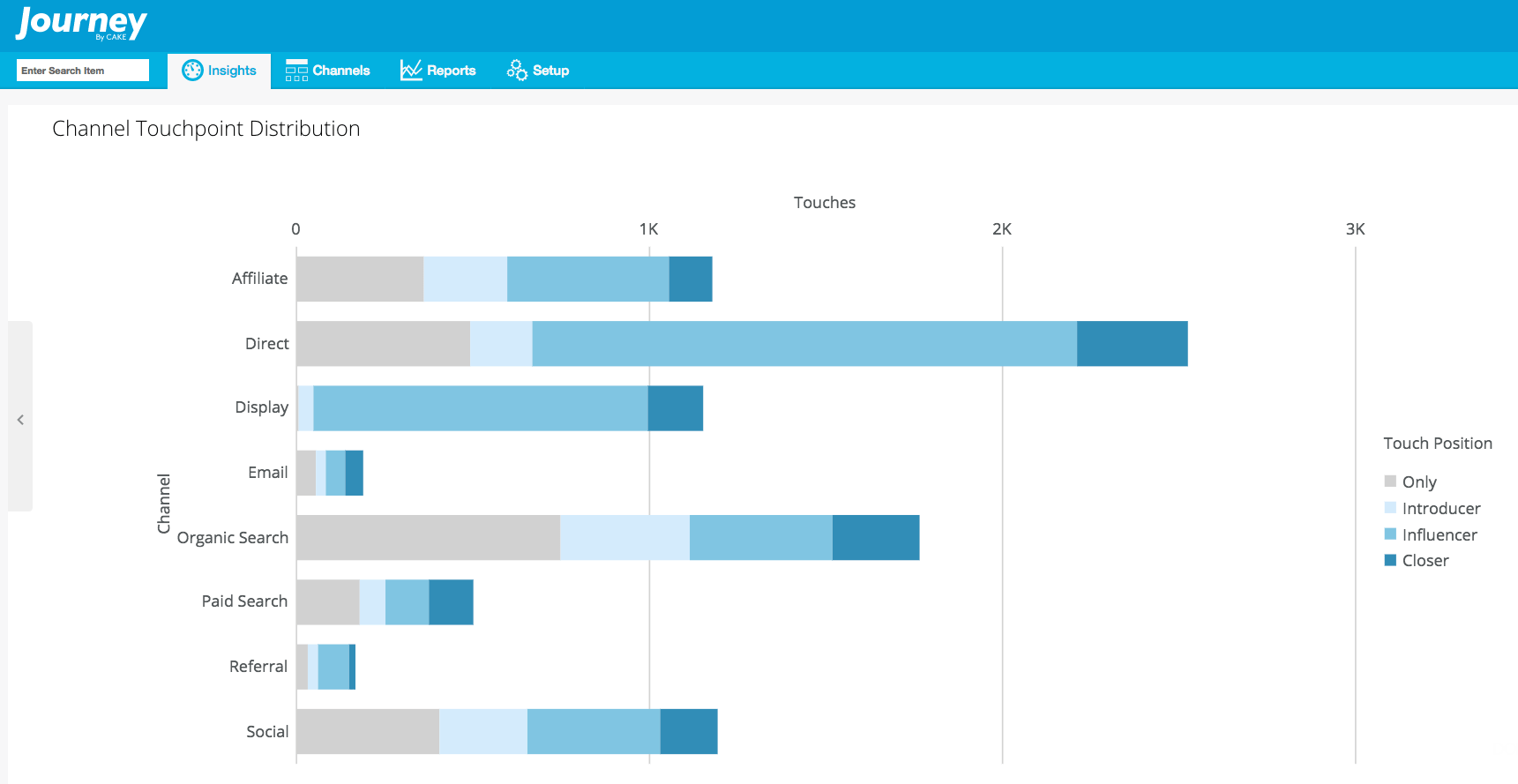Select the Email channel label

[x=268, y=473]
